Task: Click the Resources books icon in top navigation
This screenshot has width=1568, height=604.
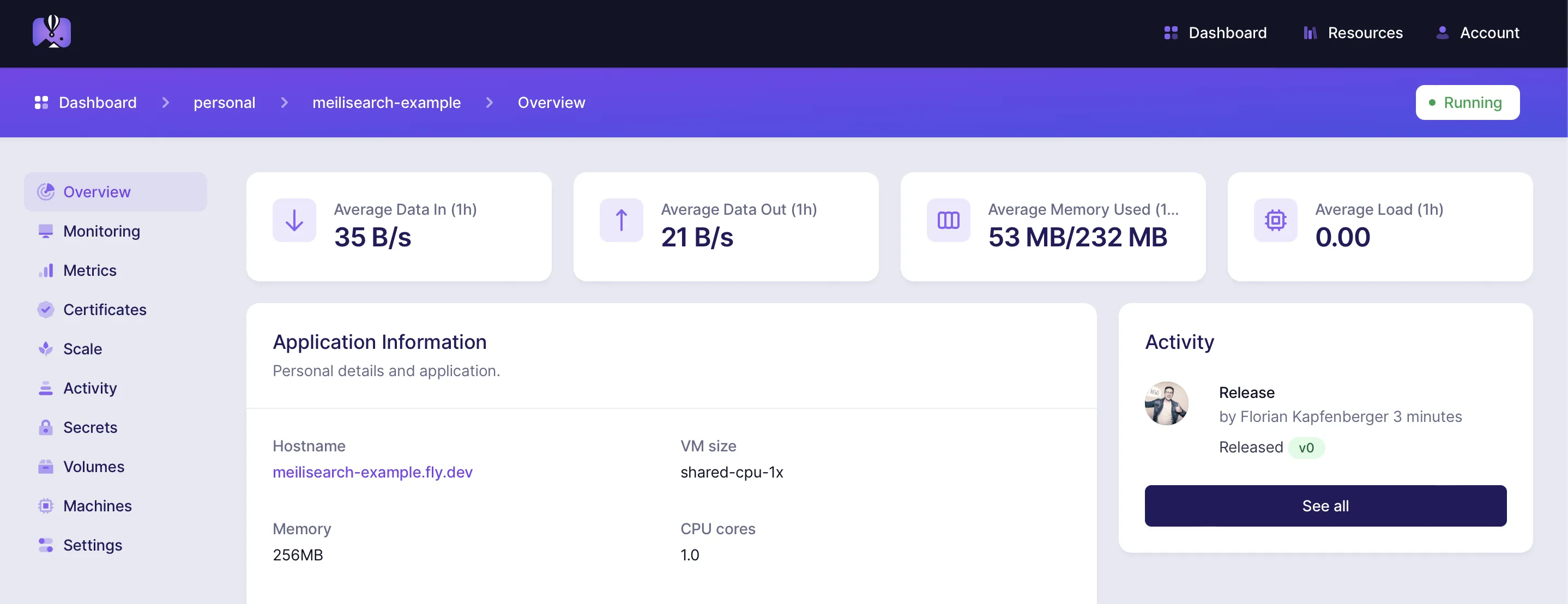Action: tap(1310, 33)
